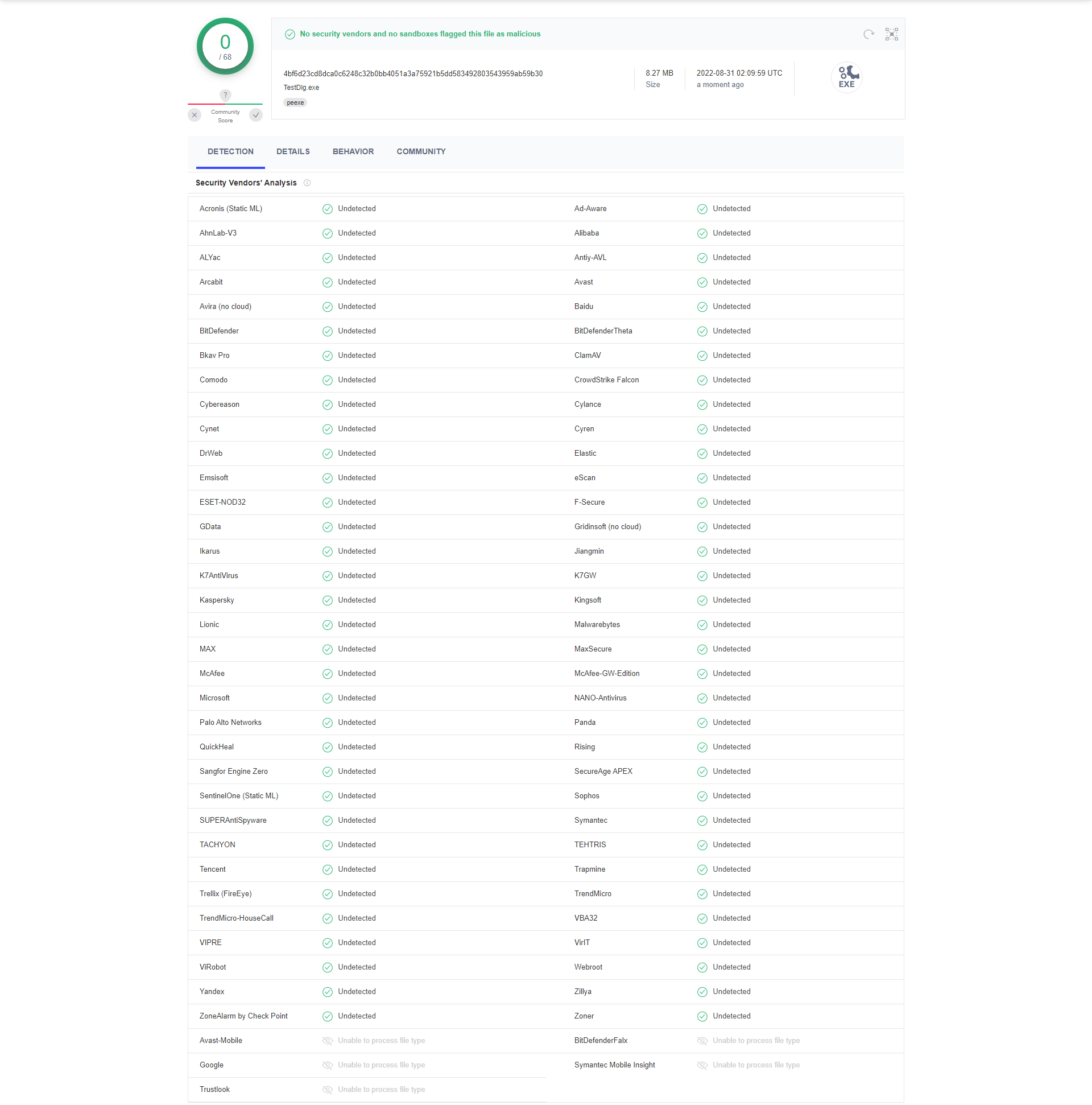Click the peexe tag
The image size is (1092, 1105).
[x=295, y=103]
